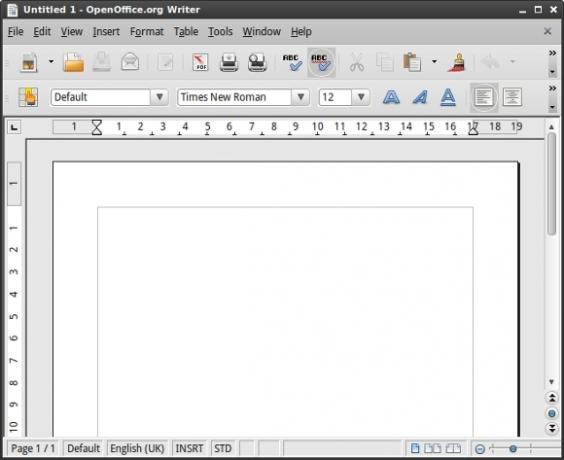Click the INSRT mode status field

click(x=189, y=448)
